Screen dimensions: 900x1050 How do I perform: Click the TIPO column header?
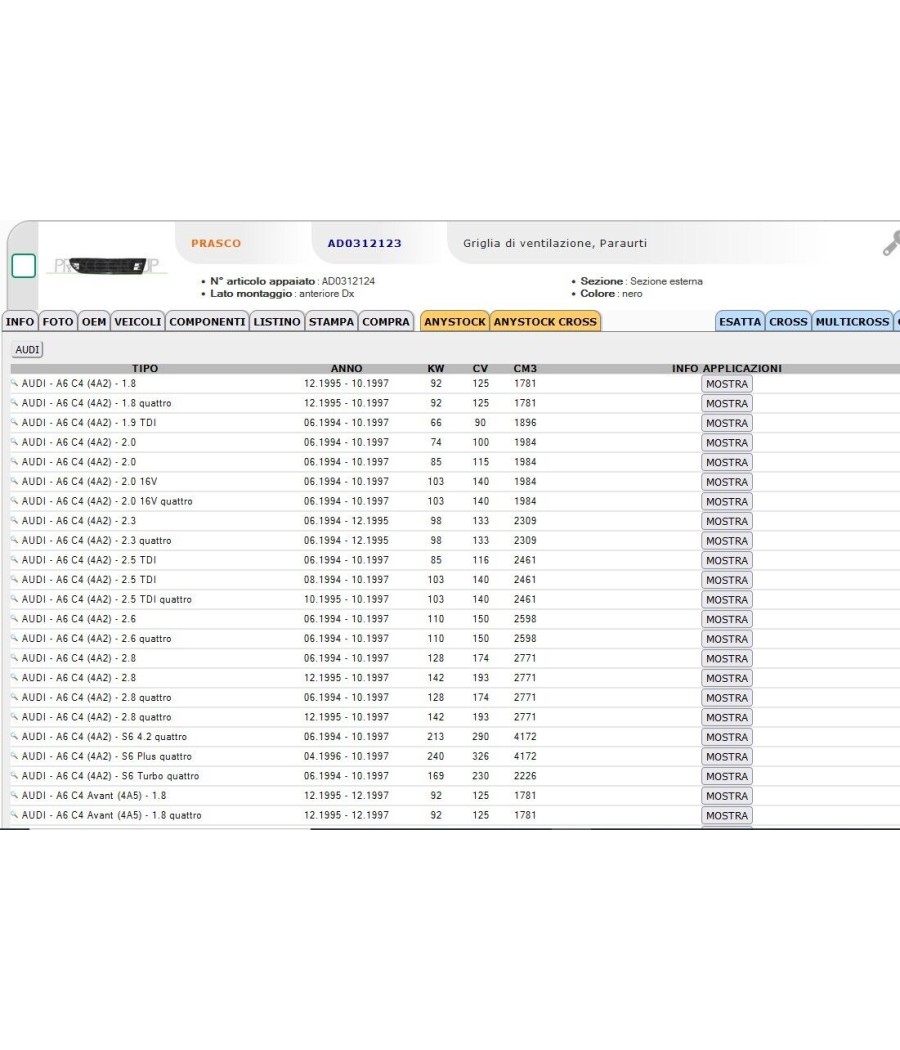(x=145, y=368)
